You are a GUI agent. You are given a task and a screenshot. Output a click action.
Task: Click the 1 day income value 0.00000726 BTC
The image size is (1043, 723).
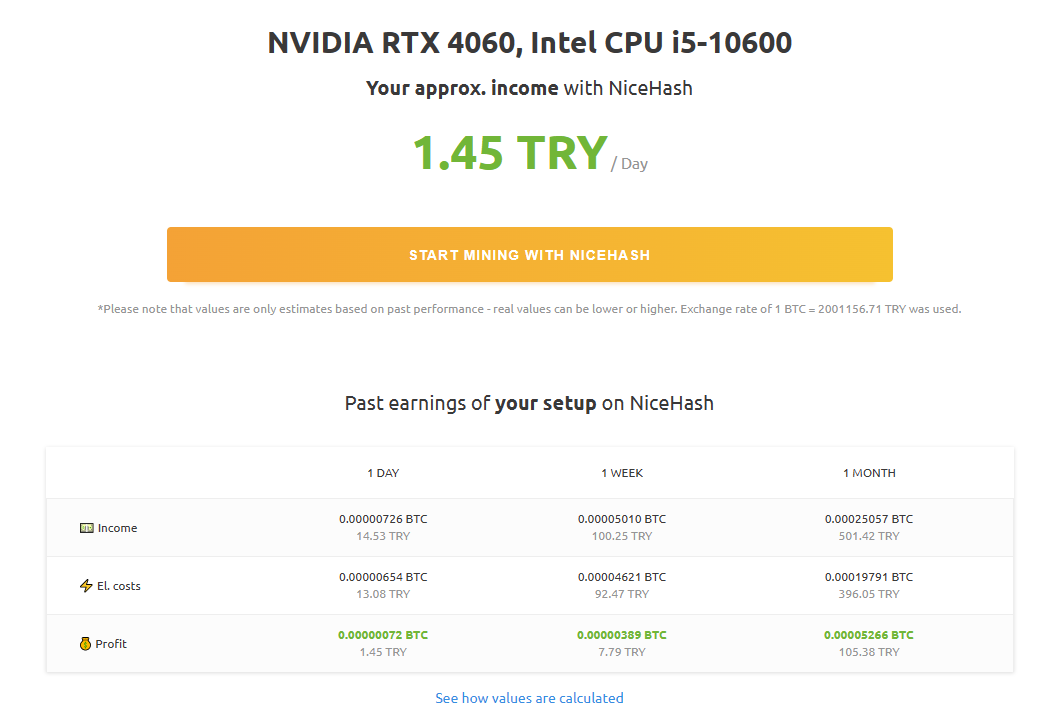[383, 519]
